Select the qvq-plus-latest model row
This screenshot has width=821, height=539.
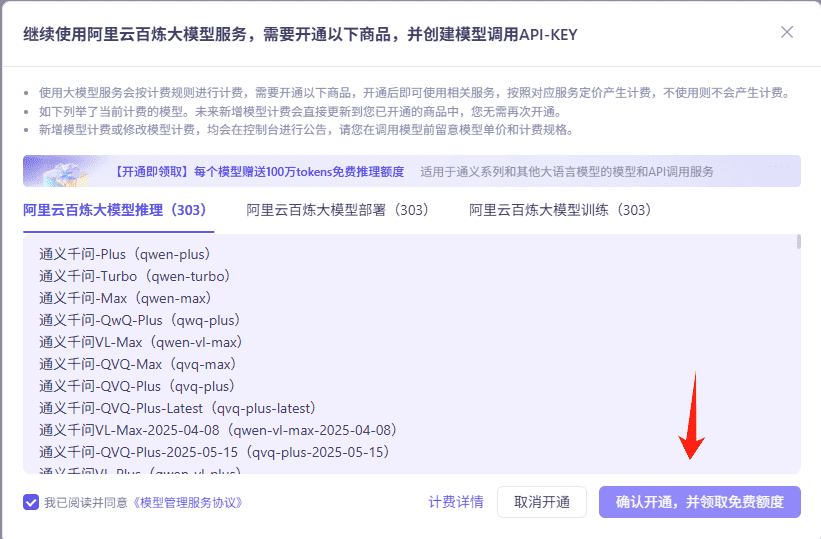tap(180, 409)
